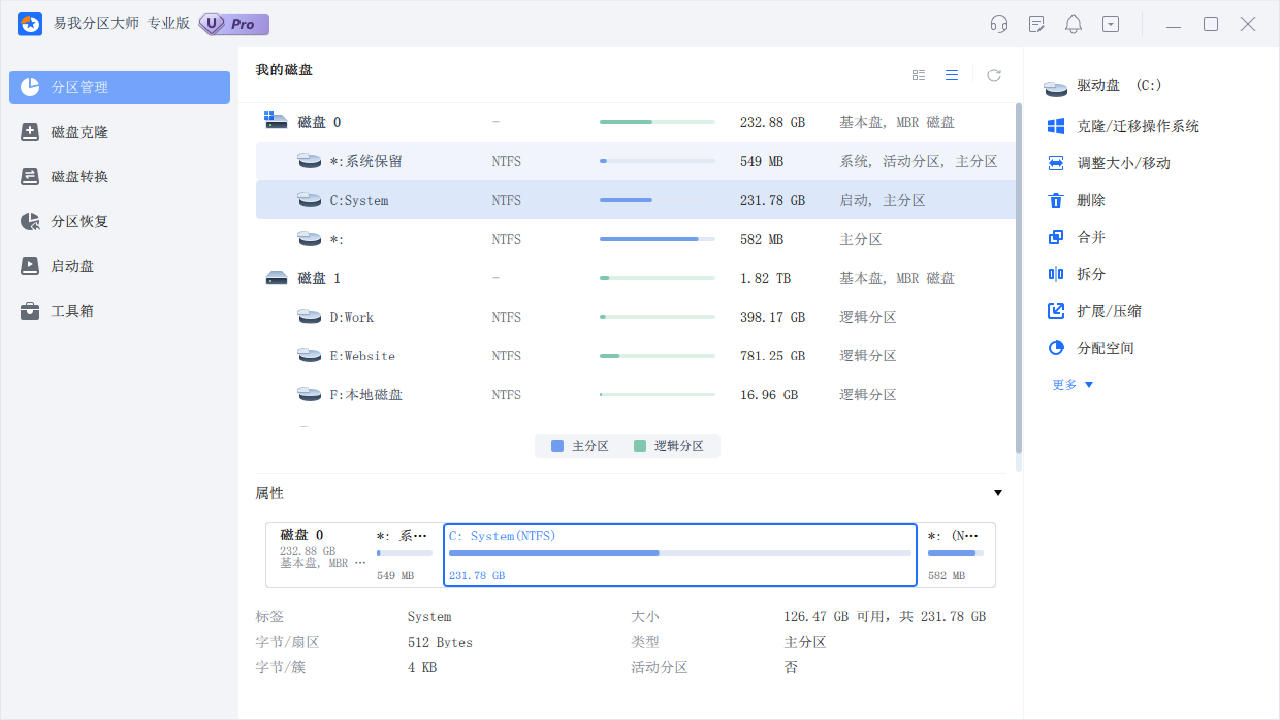The height and width of the screenshot is (720, 1280).
Task: Open the notification bell
Action: [1073, 23]
